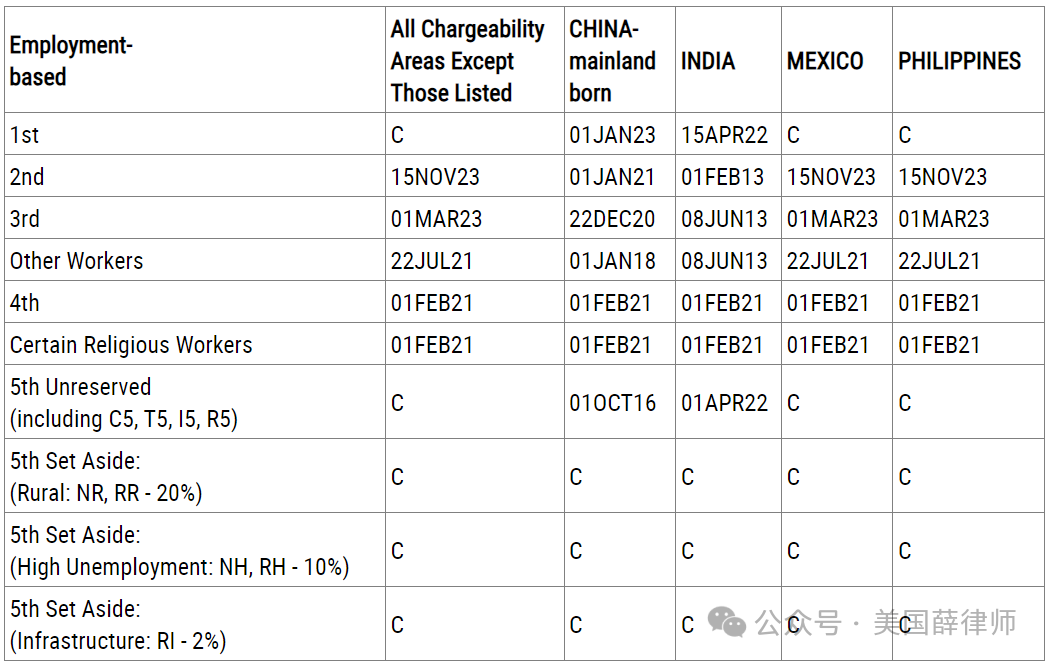Click the PHILIPPINES column header

click(x=960, y=61)
